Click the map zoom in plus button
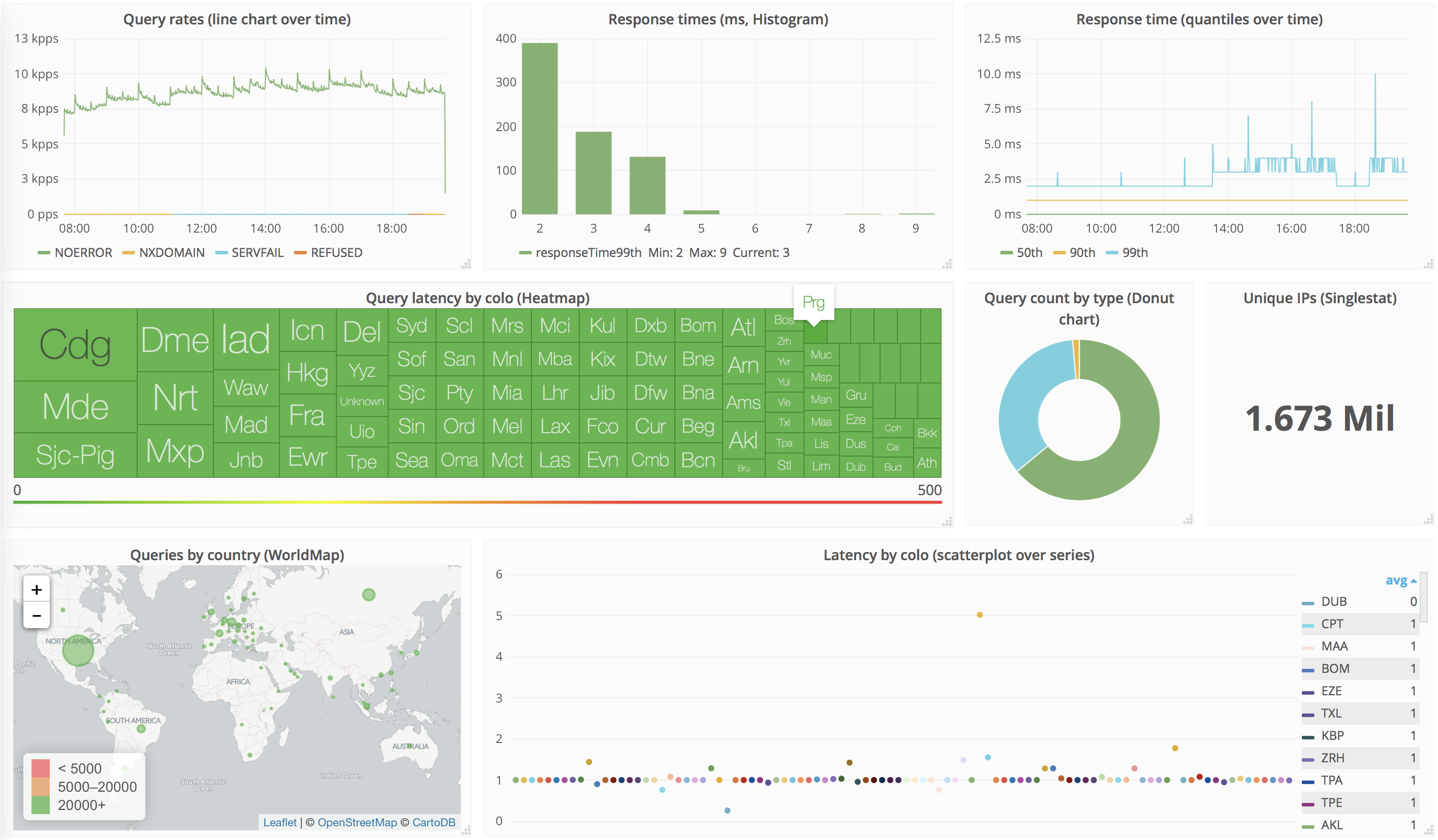This screenshot has width=1438, height=840. click(x=37, y=590)
